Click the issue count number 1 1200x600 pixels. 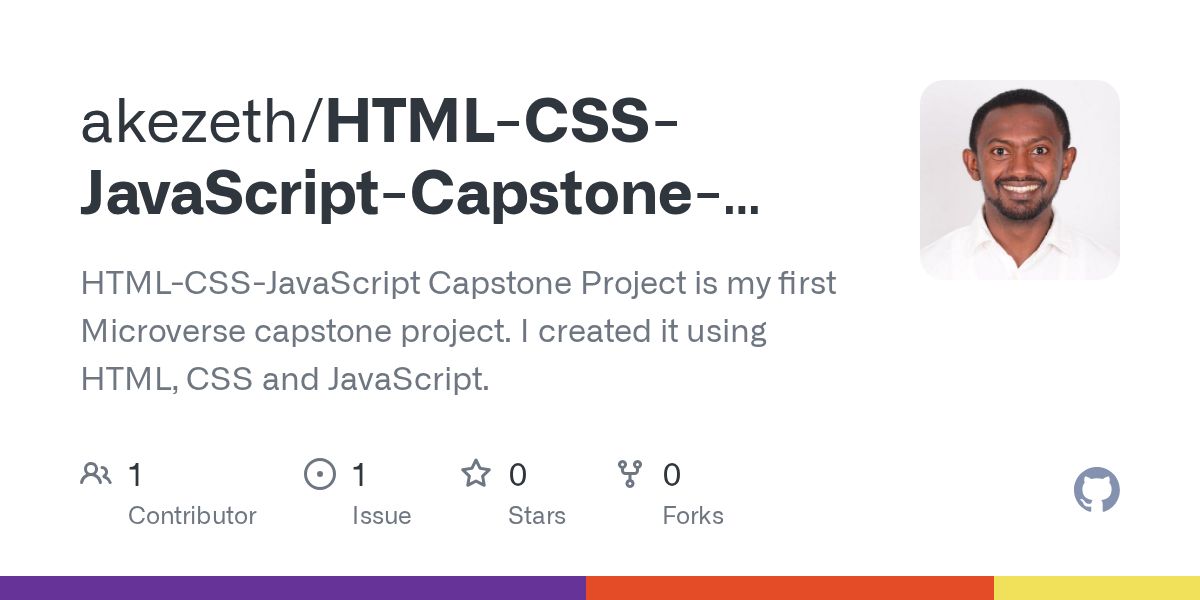[359, 475]
